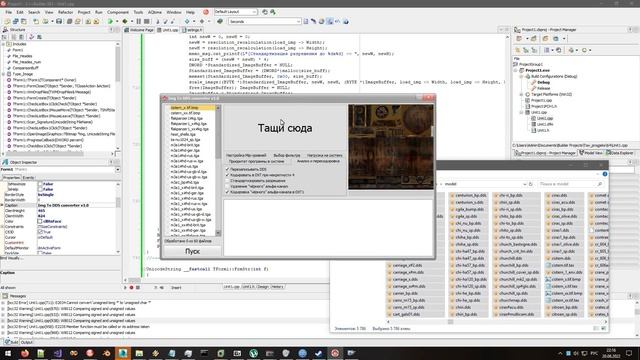Click the Caption property value field
Screen dimensions: 640x360
(x=76, y=205)
